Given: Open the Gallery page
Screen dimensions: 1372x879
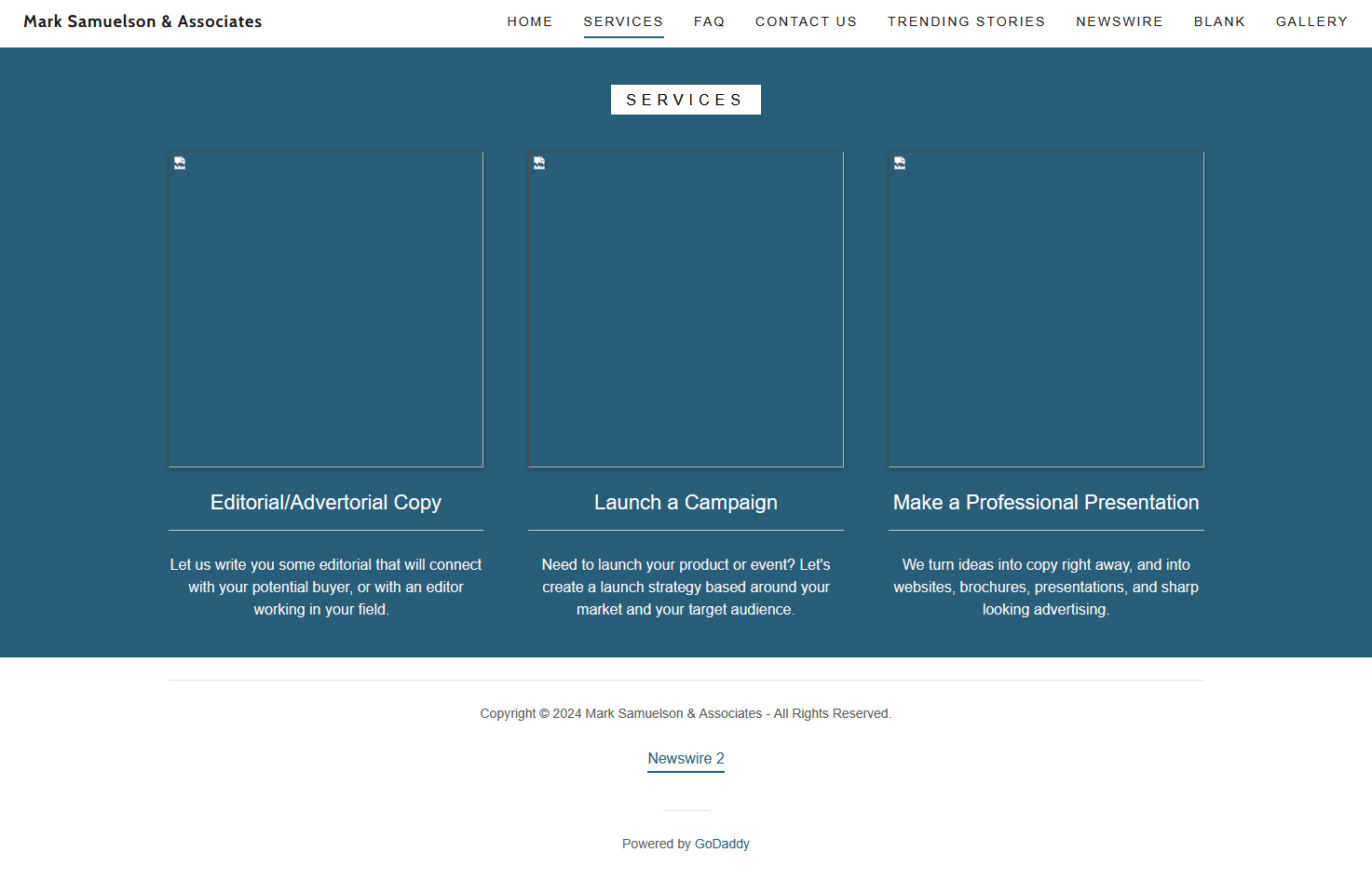Looking at the screenshot, I should coord(1311,21).
